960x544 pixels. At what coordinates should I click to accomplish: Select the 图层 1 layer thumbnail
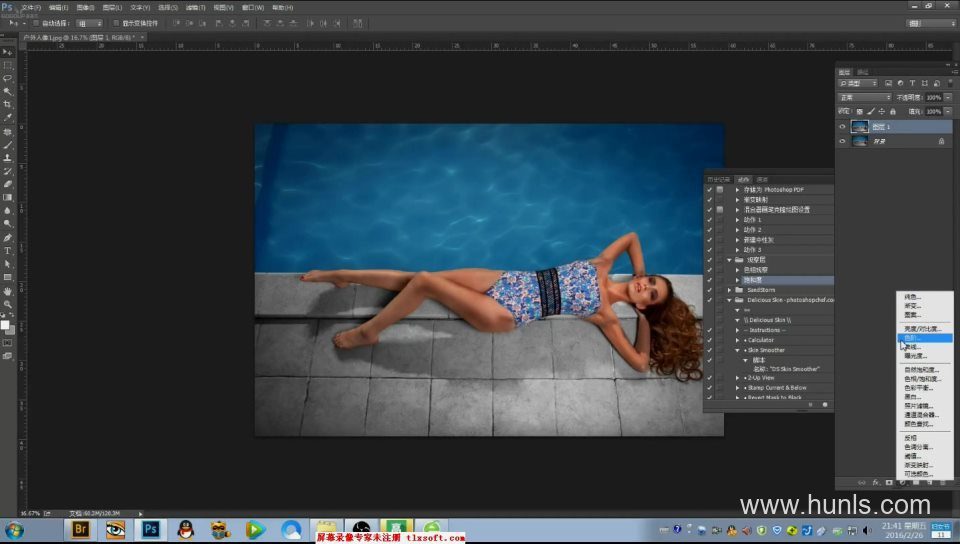(860, 127)
